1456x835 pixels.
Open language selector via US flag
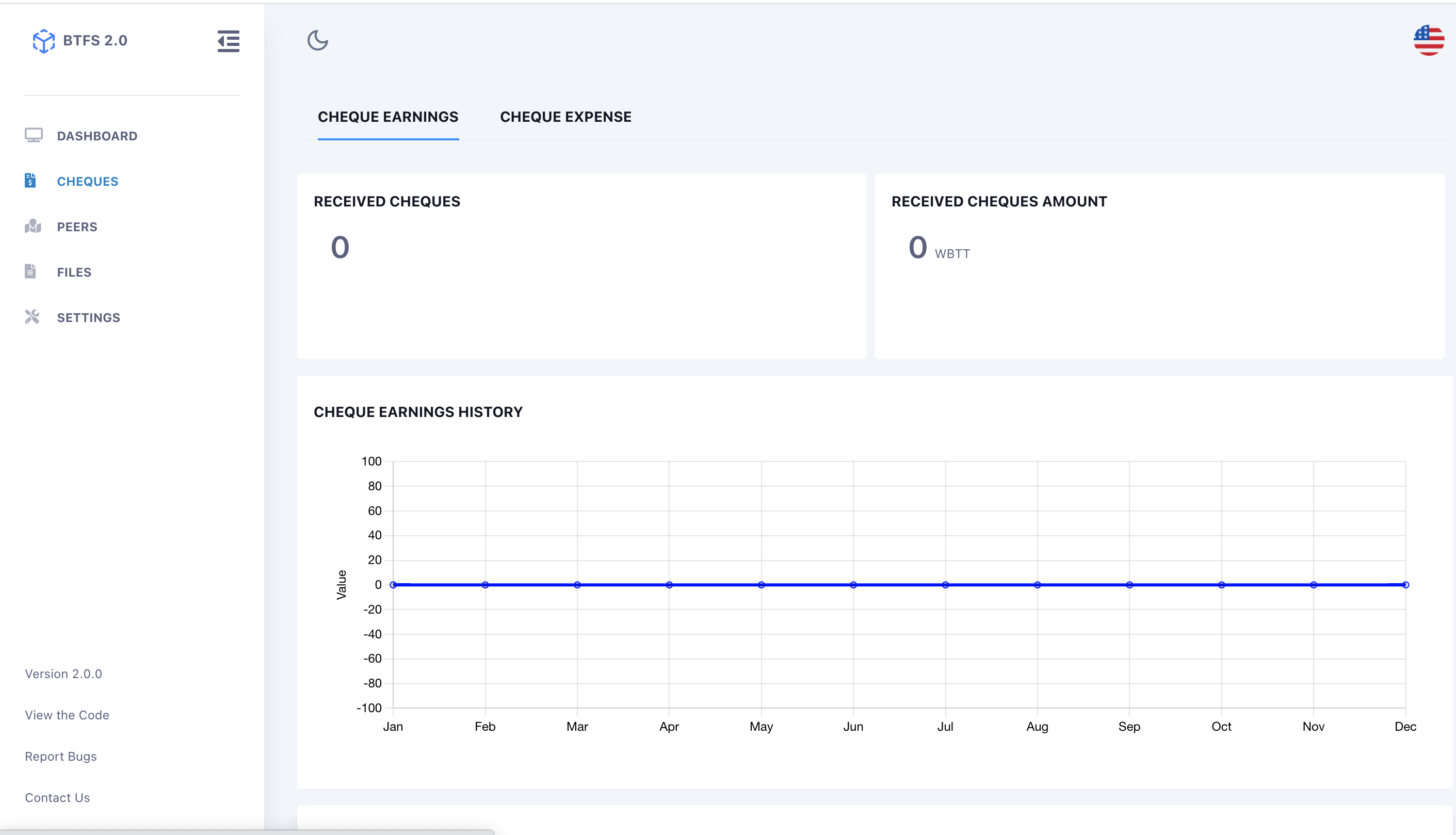[x=1429, y=41]
